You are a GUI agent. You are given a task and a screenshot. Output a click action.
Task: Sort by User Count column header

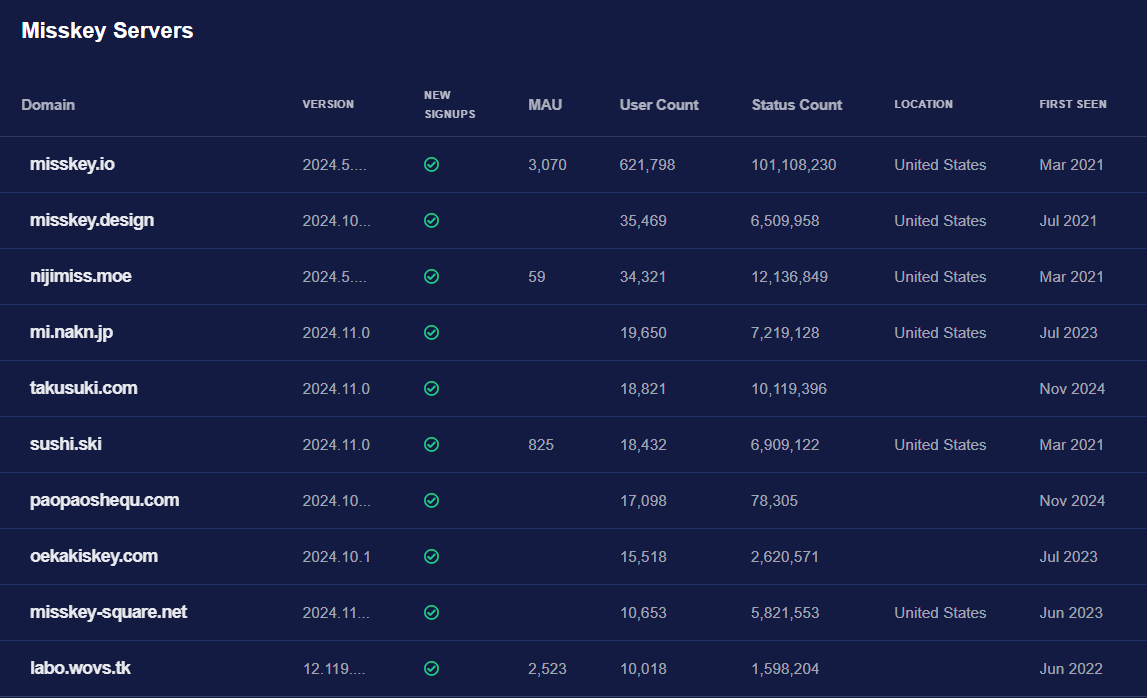(659, 105)
